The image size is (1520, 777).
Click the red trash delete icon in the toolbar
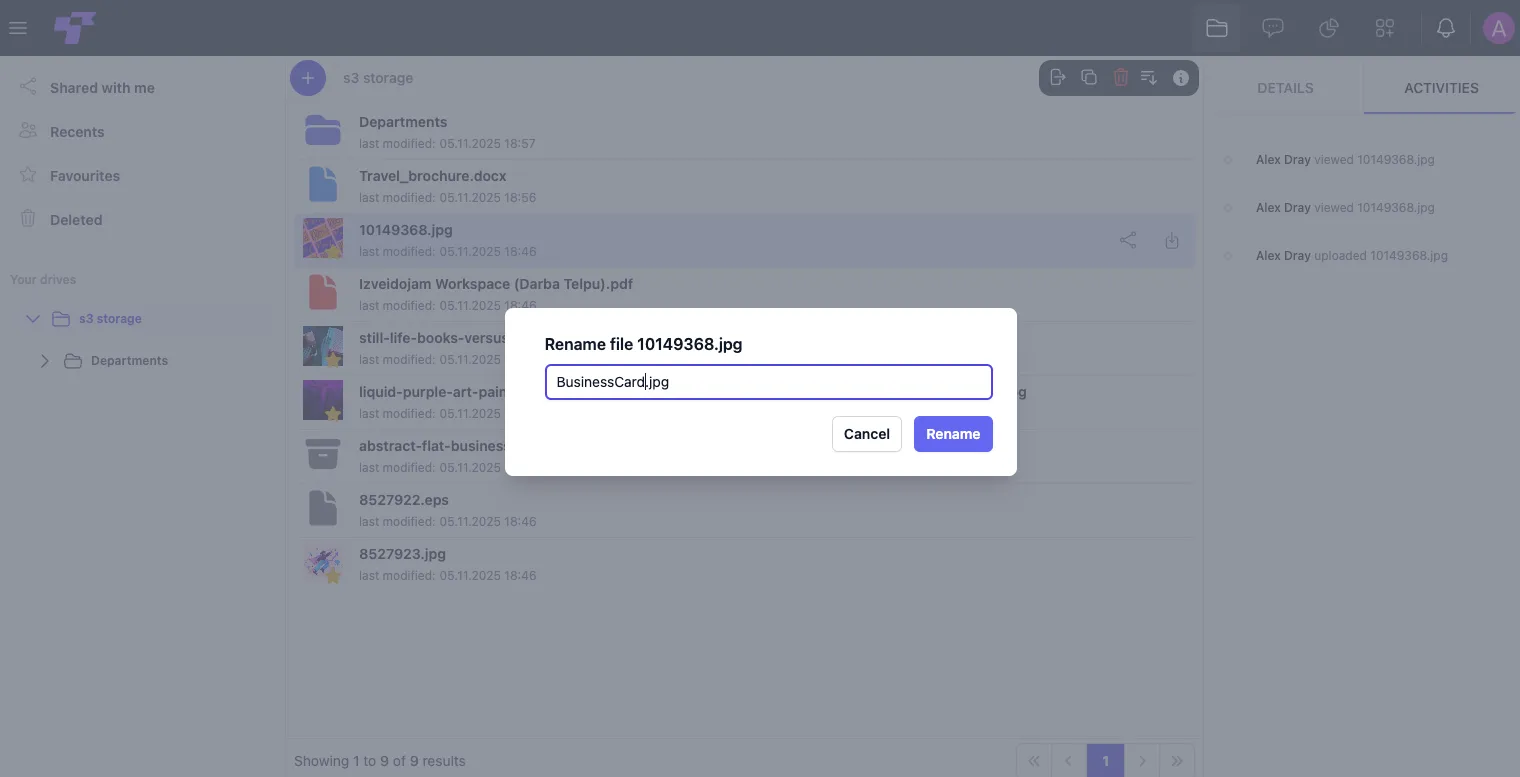pos(1120,77)
